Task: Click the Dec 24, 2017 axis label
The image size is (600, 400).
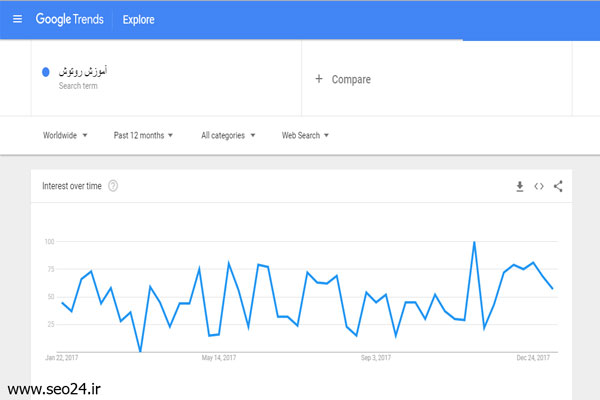Action: (531, 357)
